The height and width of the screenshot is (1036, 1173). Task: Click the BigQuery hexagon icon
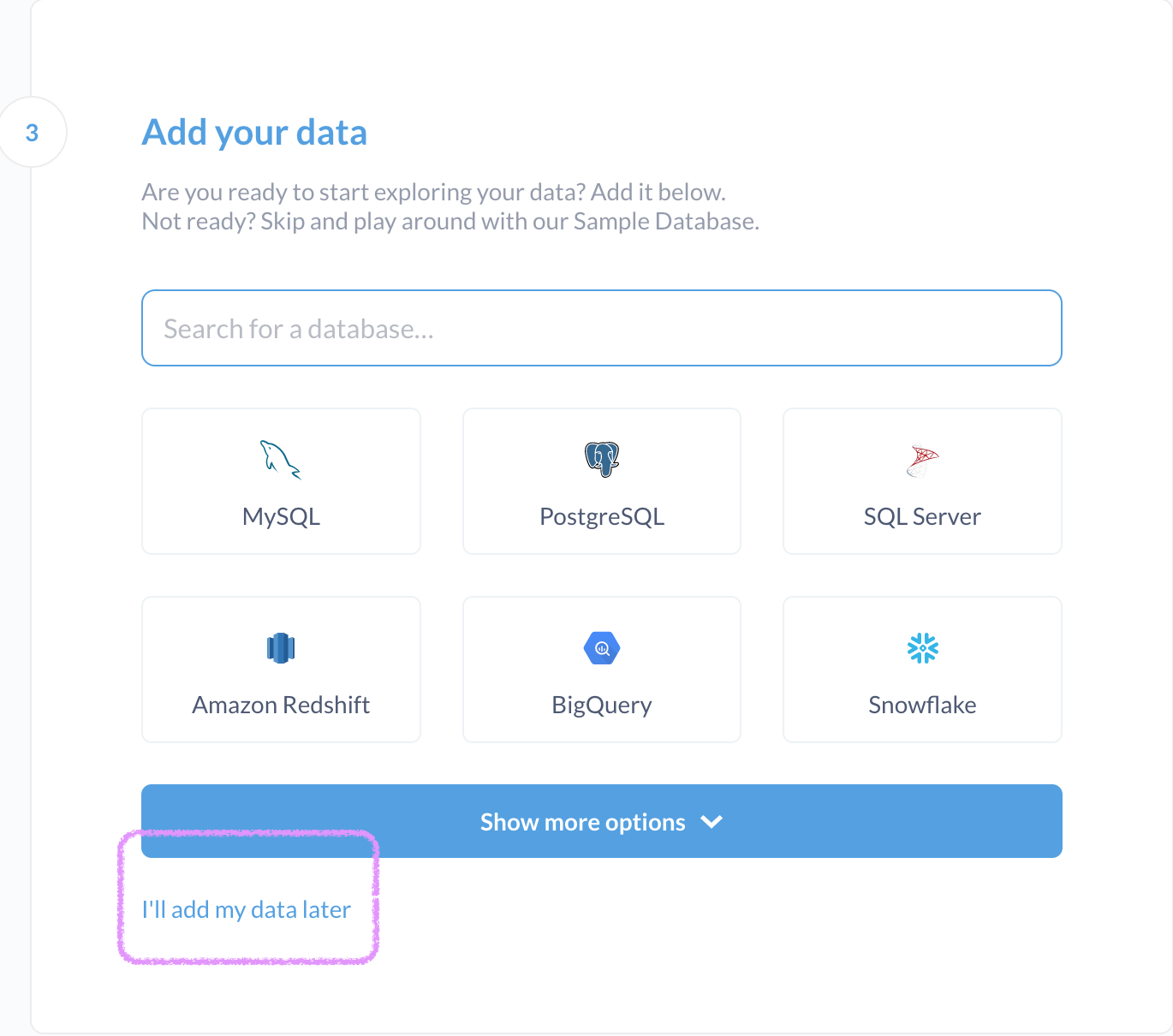(602, 648)
